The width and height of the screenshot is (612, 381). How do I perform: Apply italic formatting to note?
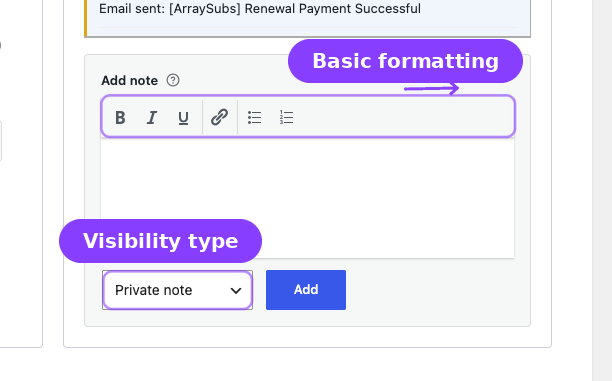(x=152, y=117)
